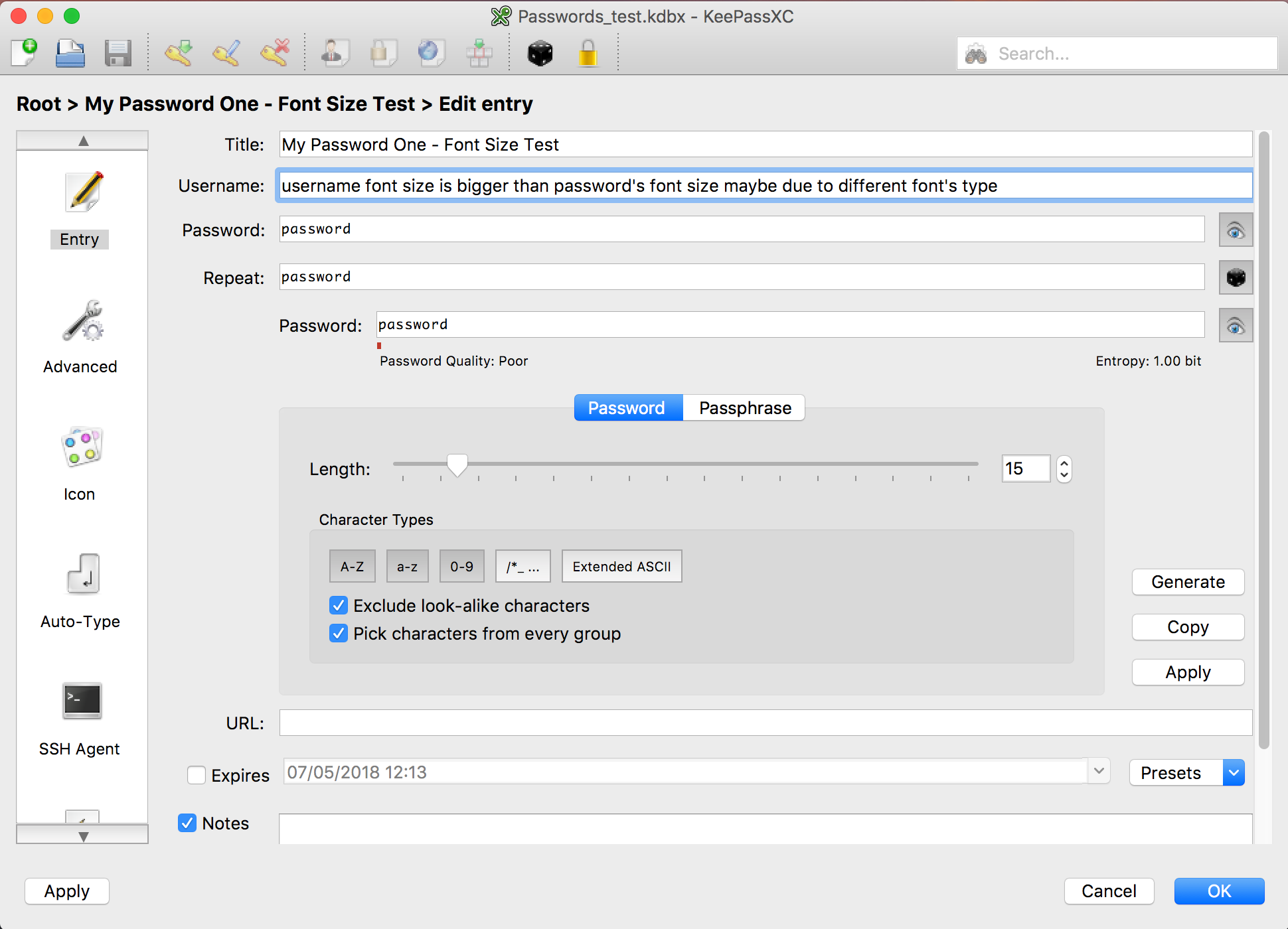Switch to the Passphrase tab

pyautogui.click(x=744, y=407)
